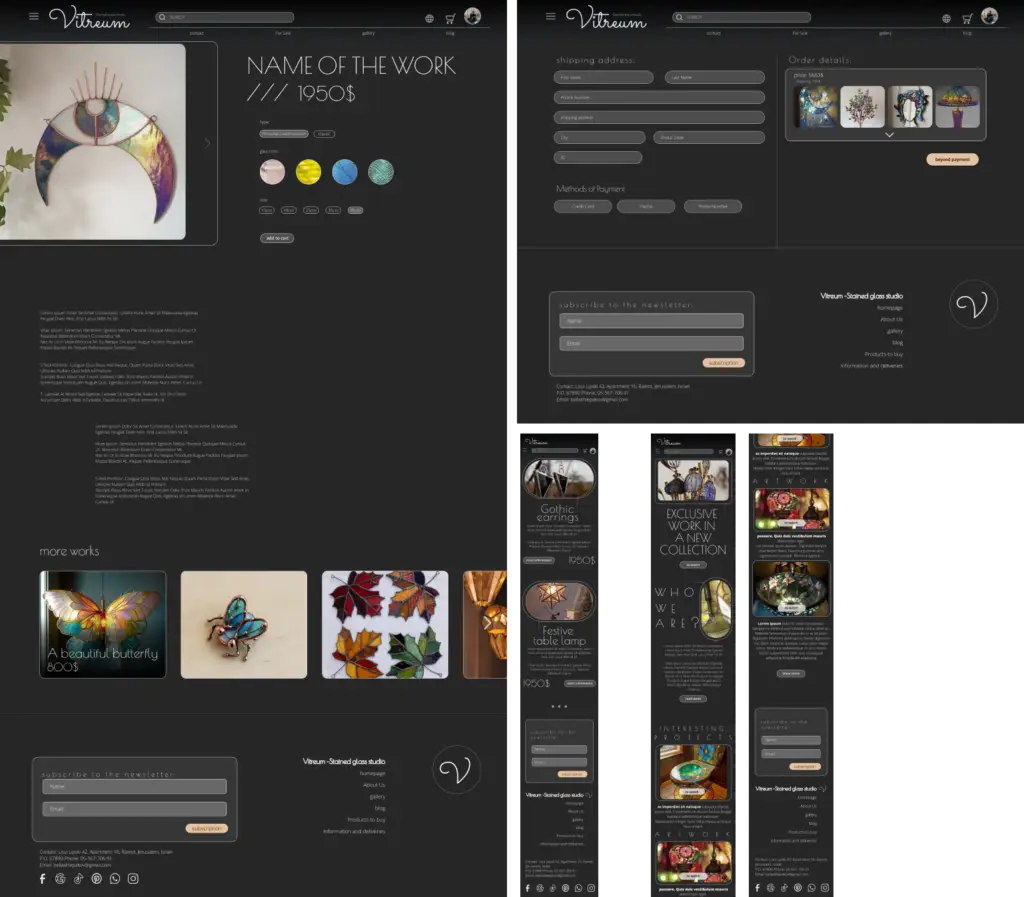
Task: Select the last size option pill
Action: point(356,211)
